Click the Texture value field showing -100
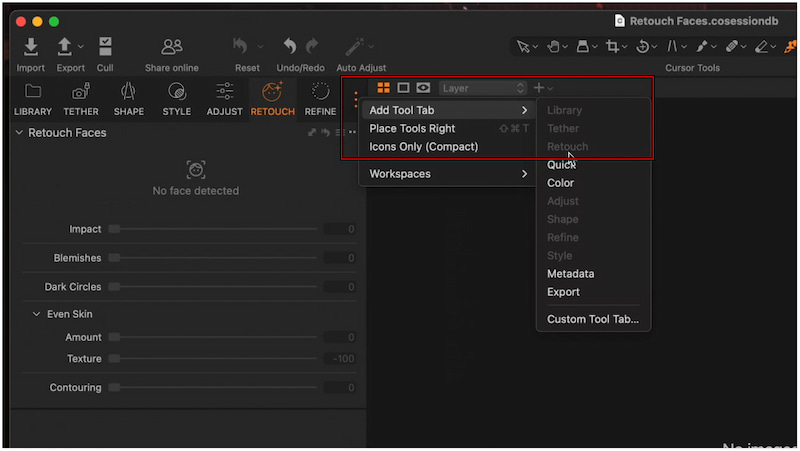The width and height of the screenshot is (800, 451). [x=340, y=359]
